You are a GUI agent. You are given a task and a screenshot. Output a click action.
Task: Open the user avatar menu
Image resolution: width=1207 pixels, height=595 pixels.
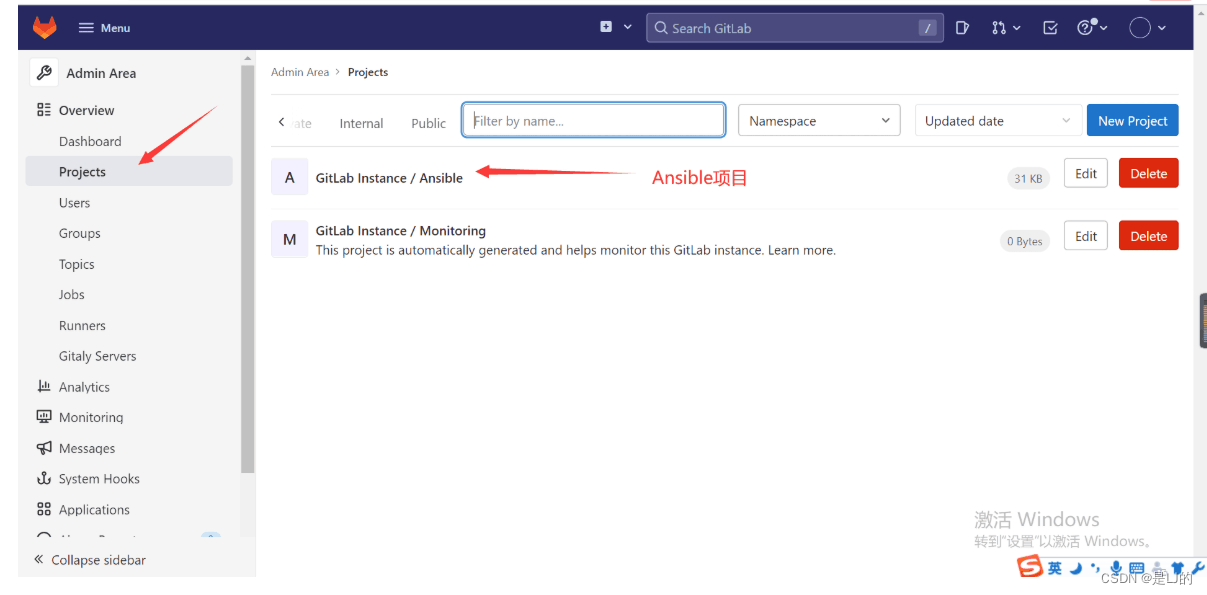1147,28
